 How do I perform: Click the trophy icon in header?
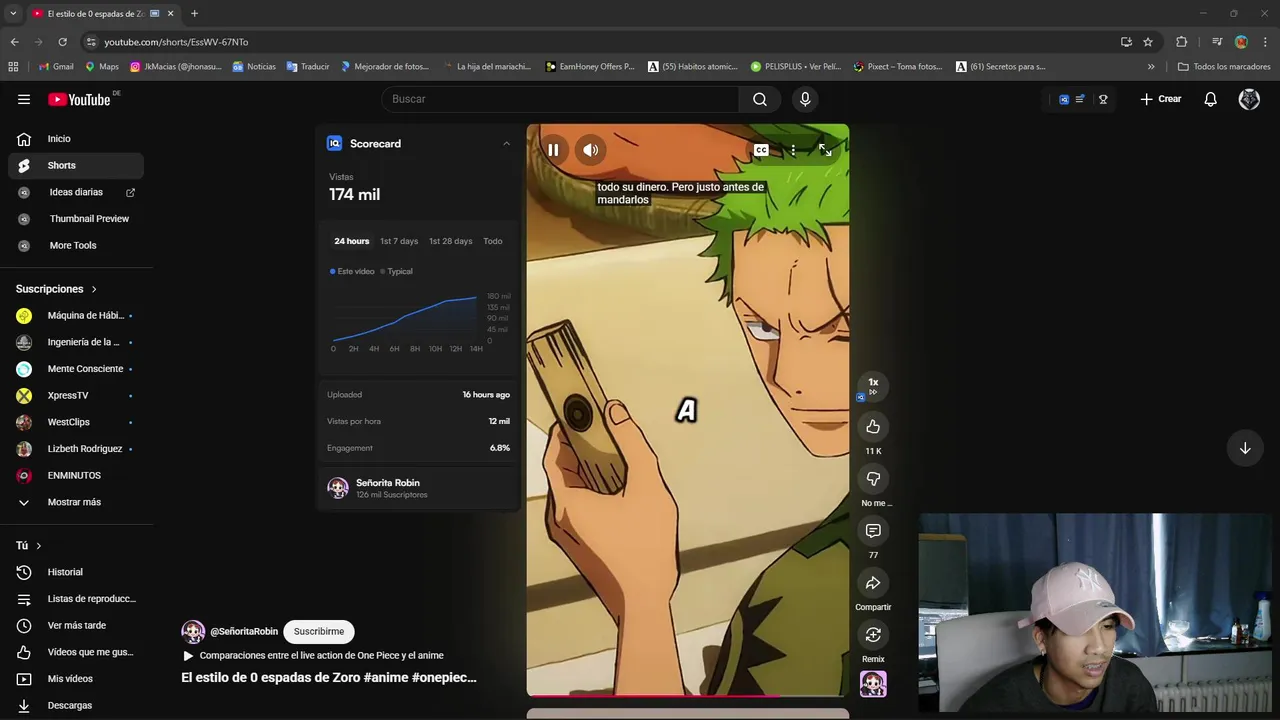click(x=1103, y=99)
